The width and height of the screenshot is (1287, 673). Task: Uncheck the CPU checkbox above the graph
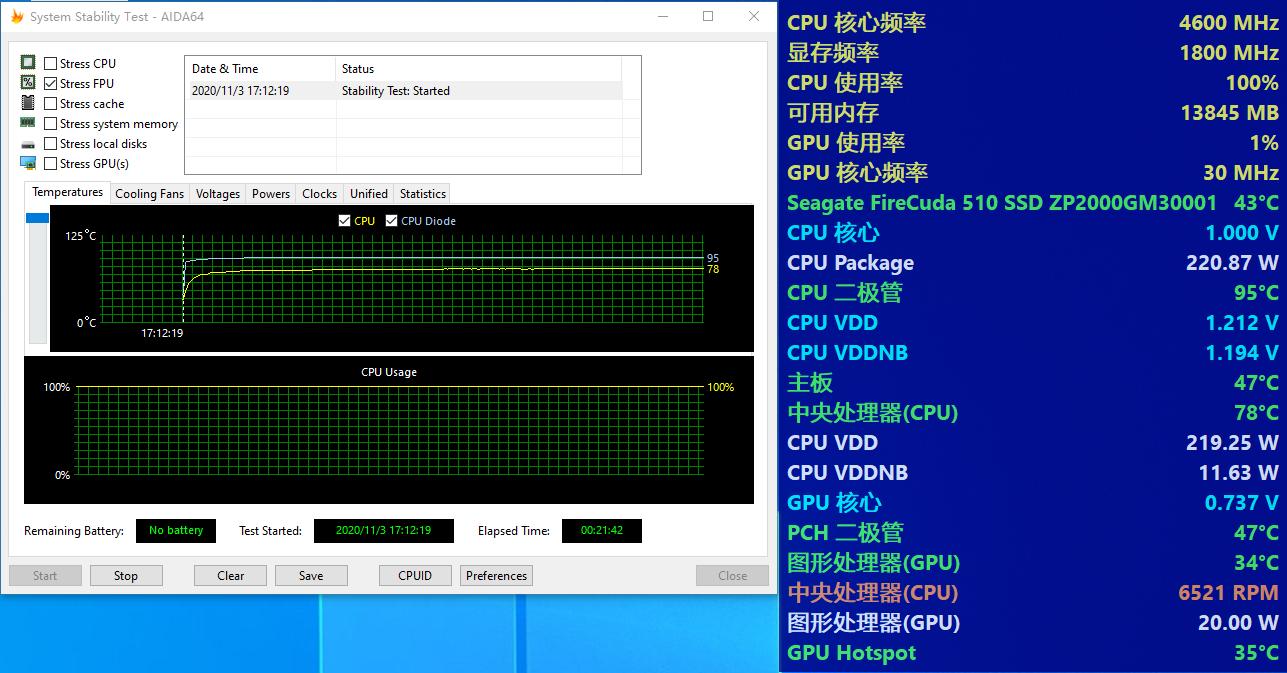[x=345, y=220]
